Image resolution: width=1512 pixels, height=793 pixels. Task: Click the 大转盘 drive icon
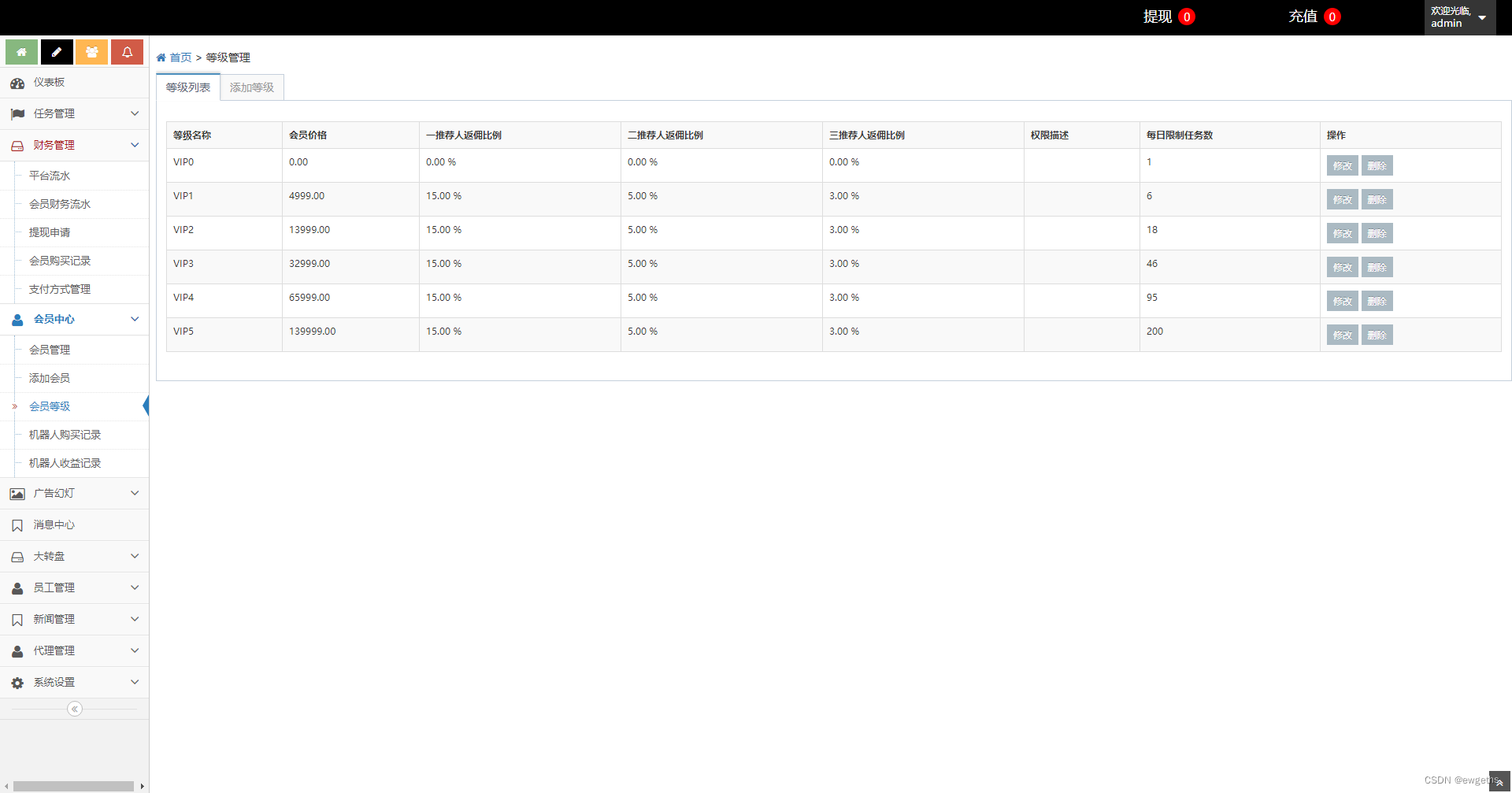(17, 557)
